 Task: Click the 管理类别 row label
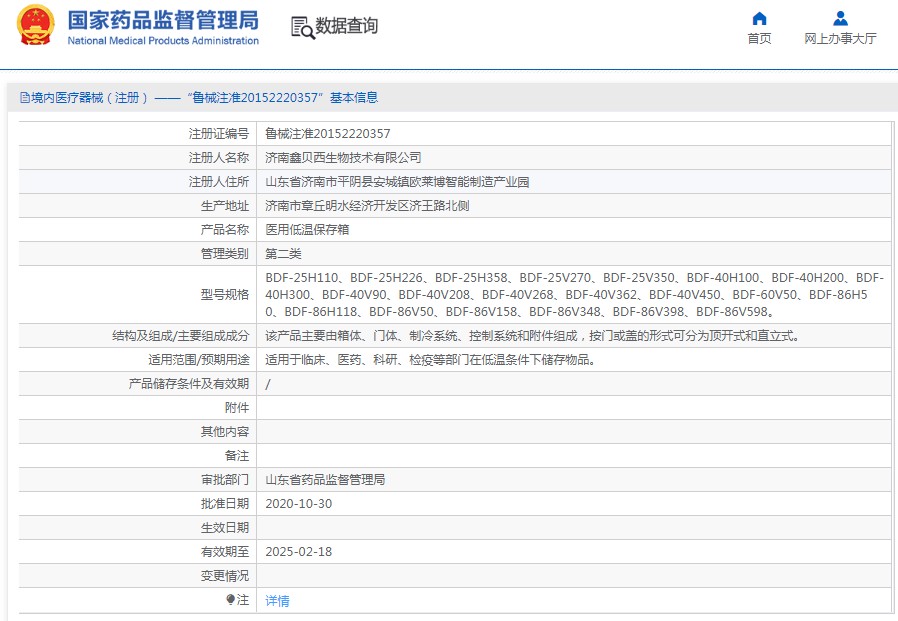[224, 254]
